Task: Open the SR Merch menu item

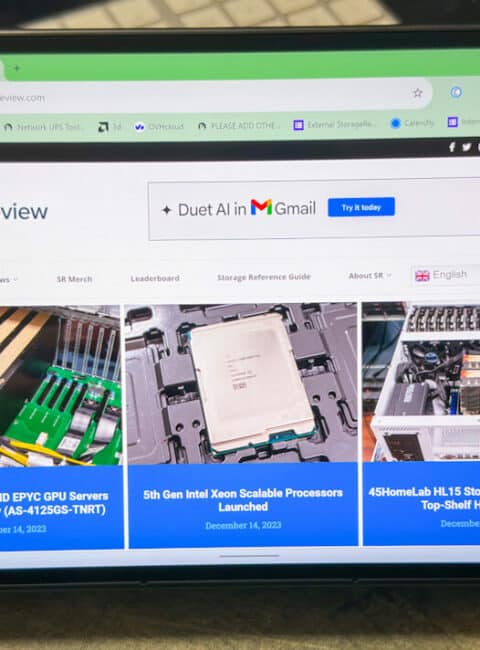Action: 74,279
